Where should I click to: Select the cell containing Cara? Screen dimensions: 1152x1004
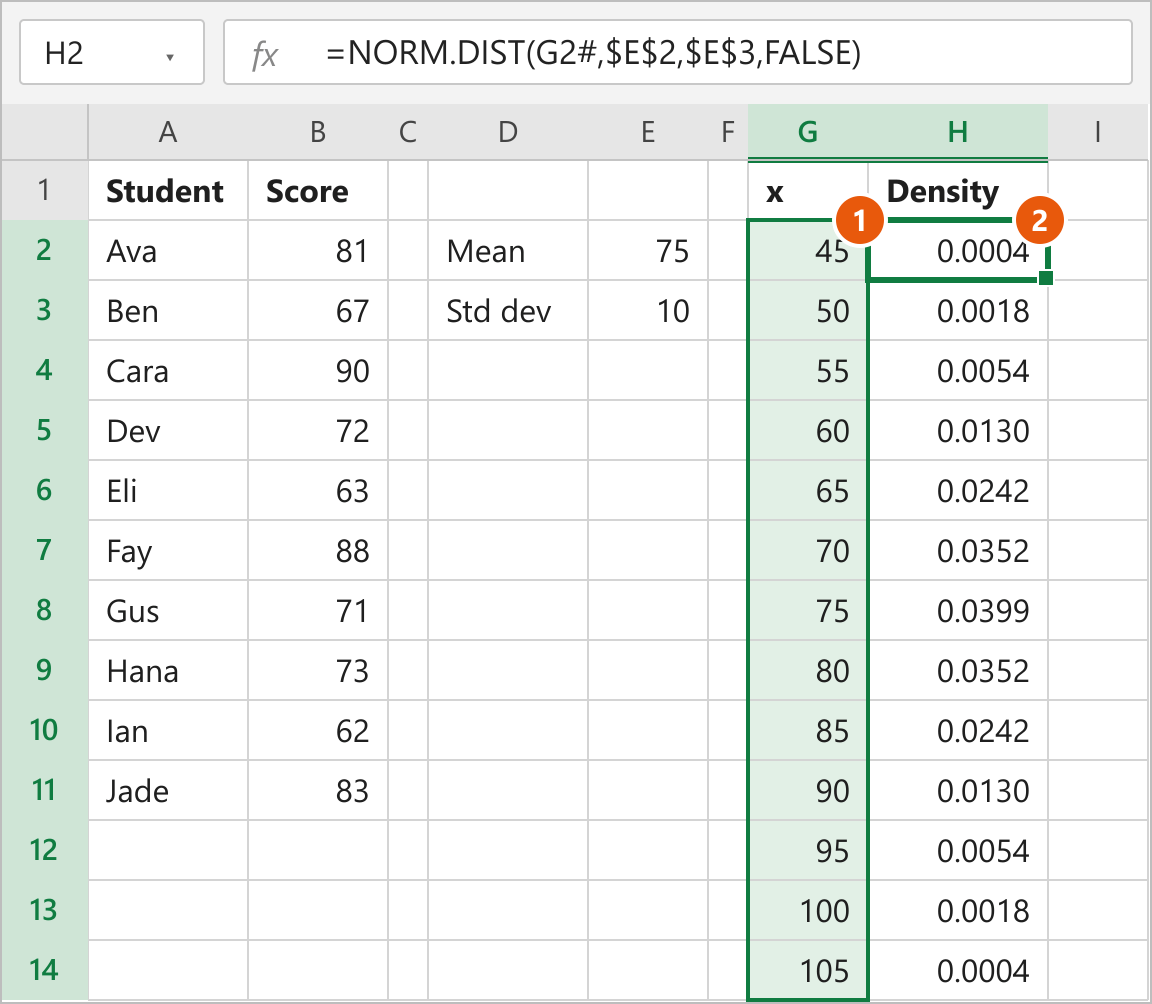click(168, 370)
